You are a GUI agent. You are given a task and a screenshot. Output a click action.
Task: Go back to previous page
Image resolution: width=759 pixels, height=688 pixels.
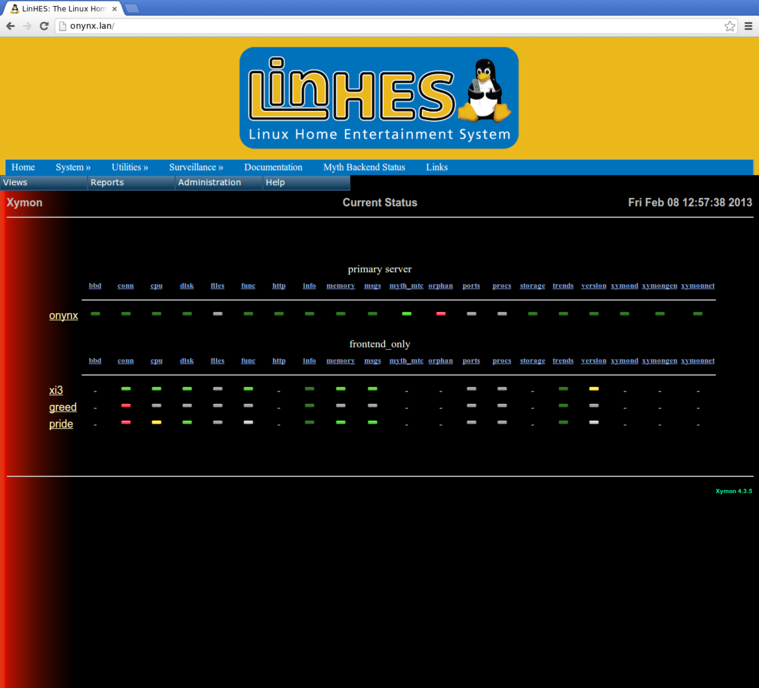(x=11, y=26)
